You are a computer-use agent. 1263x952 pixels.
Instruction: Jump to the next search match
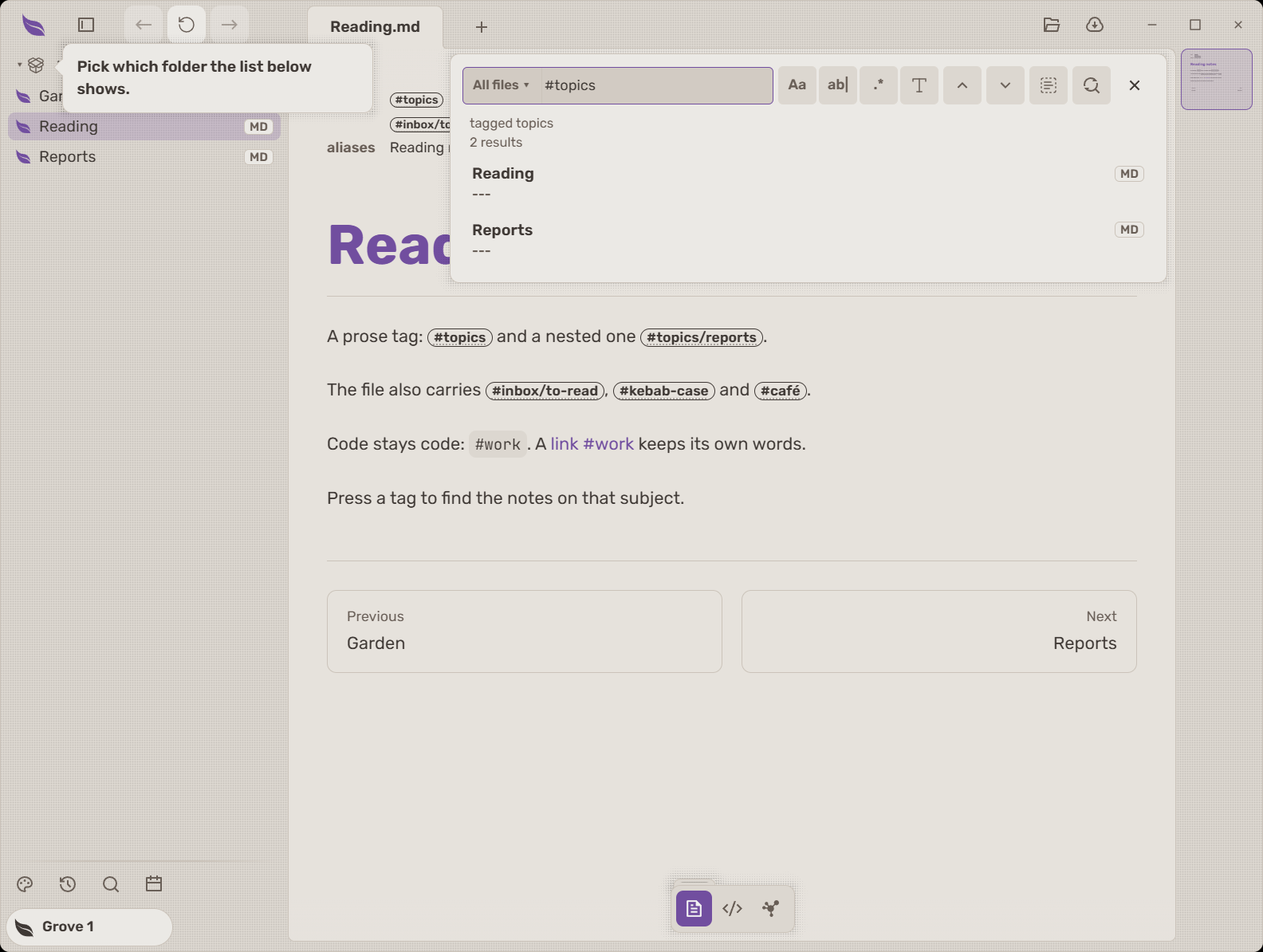point(1005,85)
